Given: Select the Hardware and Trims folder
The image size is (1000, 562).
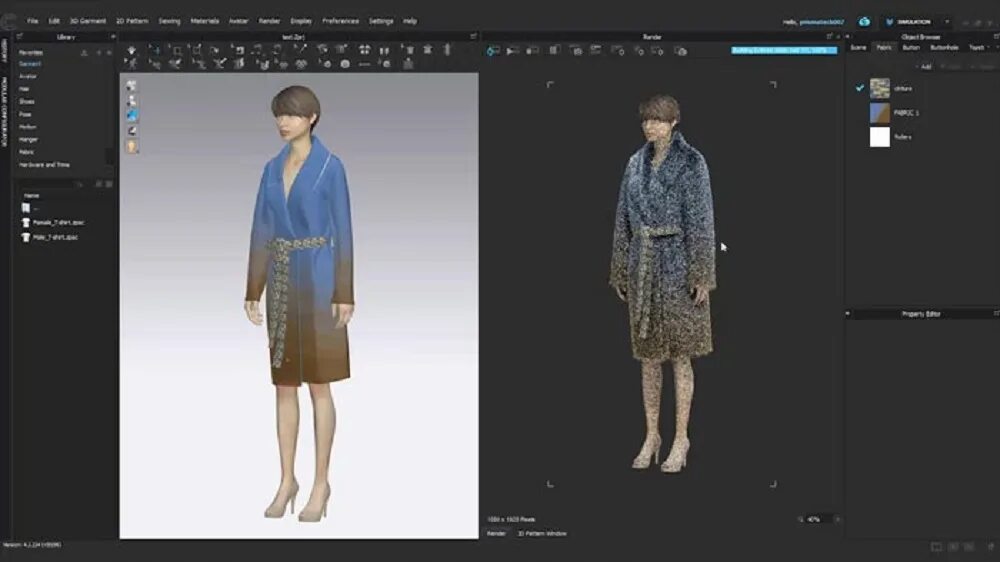Looking at the screenshot, I should (x=44, y=165).
